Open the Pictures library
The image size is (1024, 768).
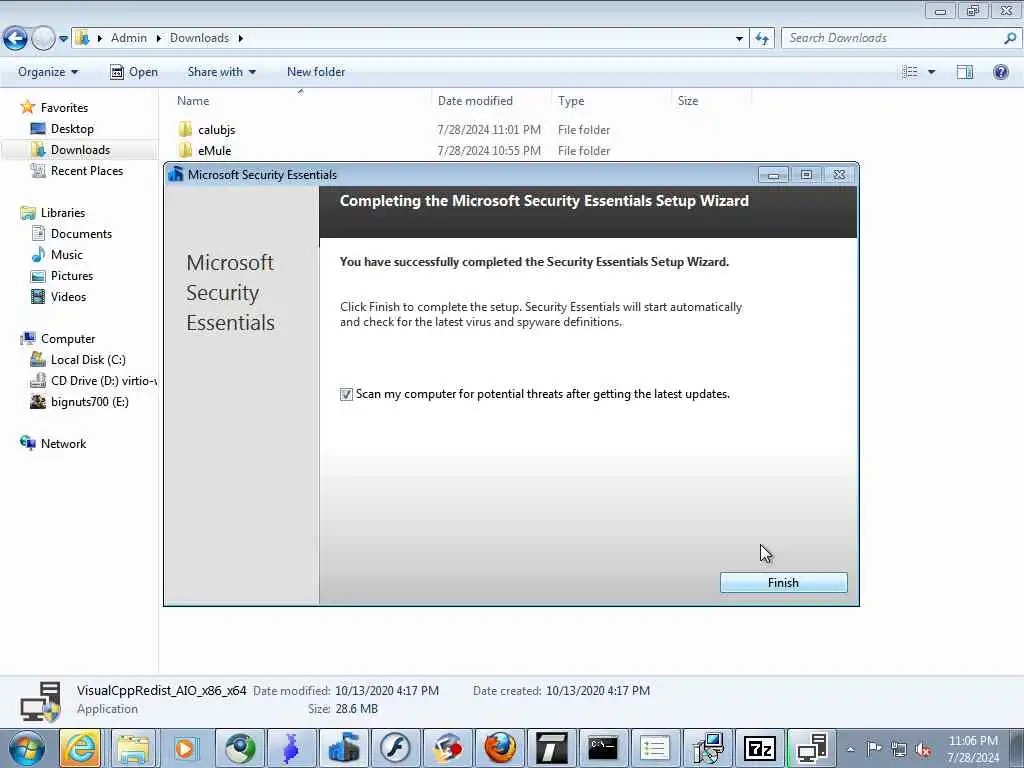tap(72, 276)
